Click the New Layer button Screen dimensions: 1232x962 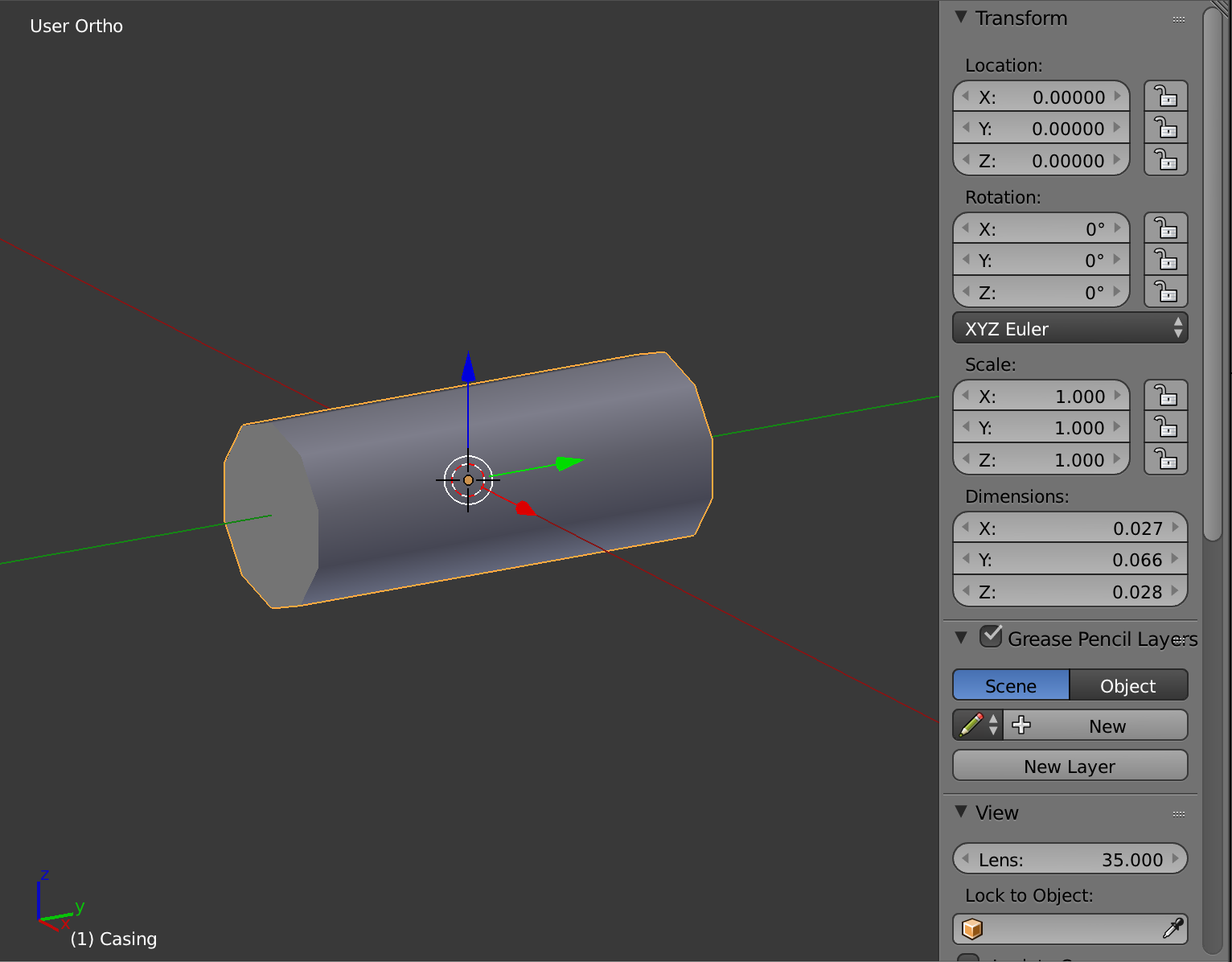(x=1070, y=766)
